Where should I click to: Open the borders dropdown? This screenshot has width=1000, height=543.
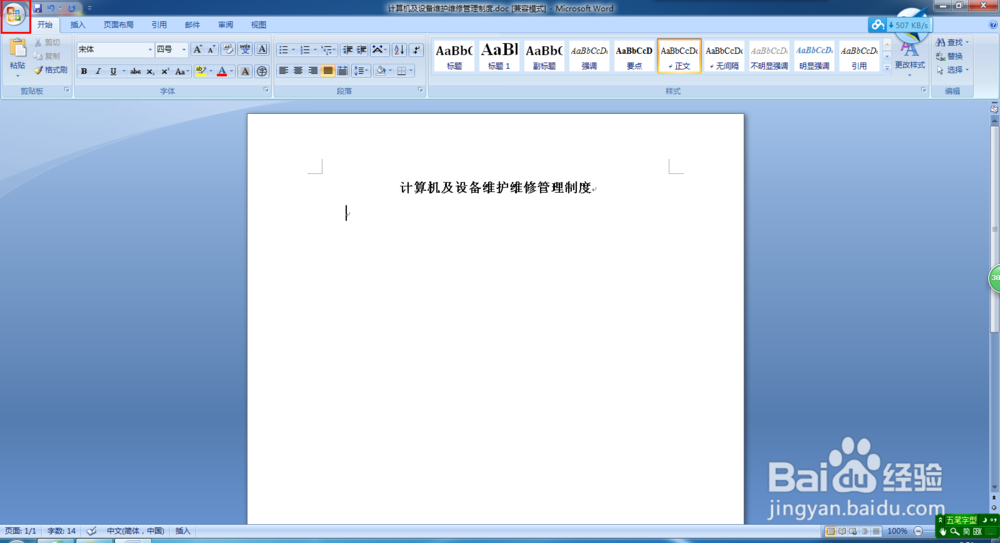pos(411,71)
